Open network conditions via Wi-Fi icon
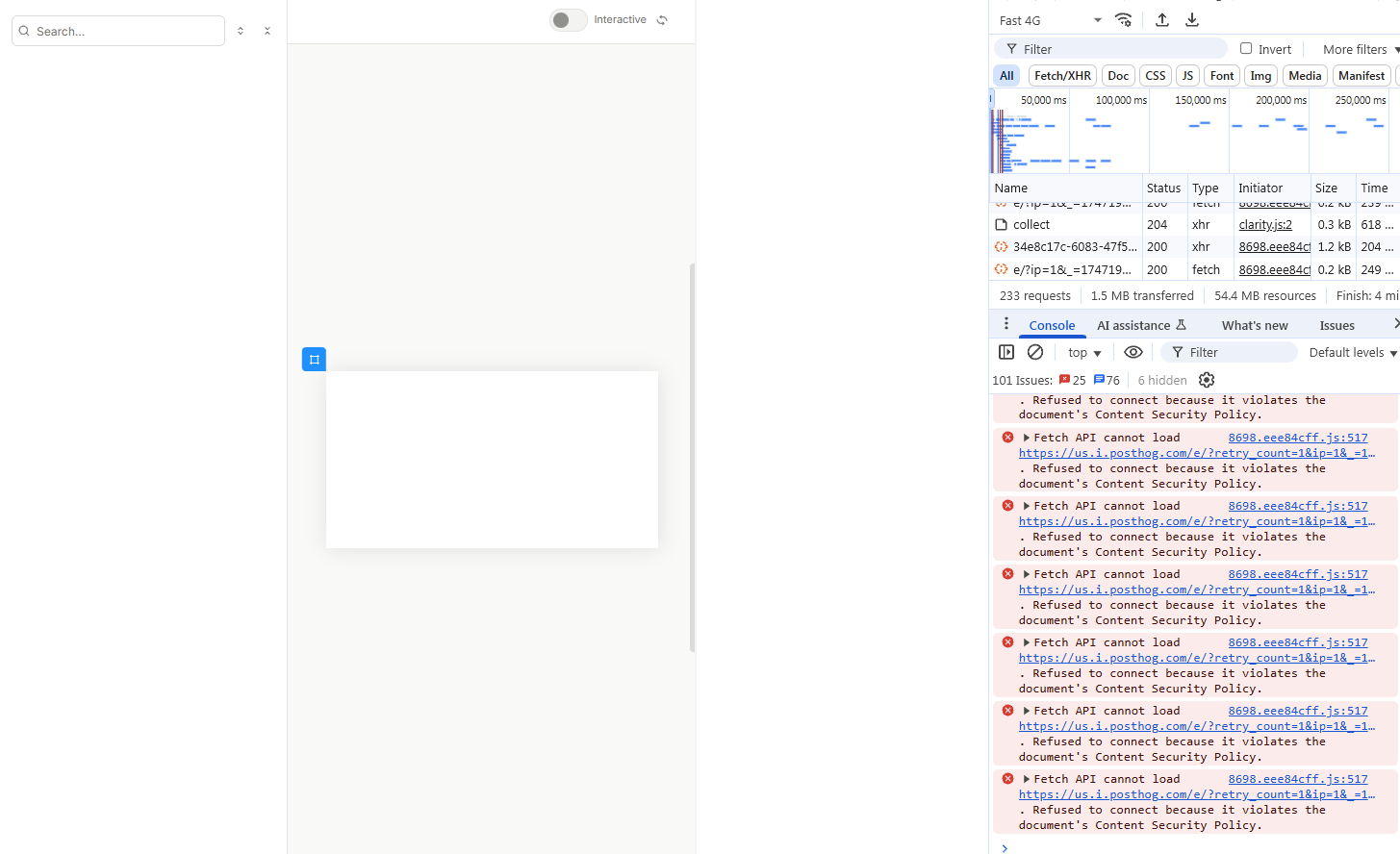 pyautogui.click(x=1123, y=20)
